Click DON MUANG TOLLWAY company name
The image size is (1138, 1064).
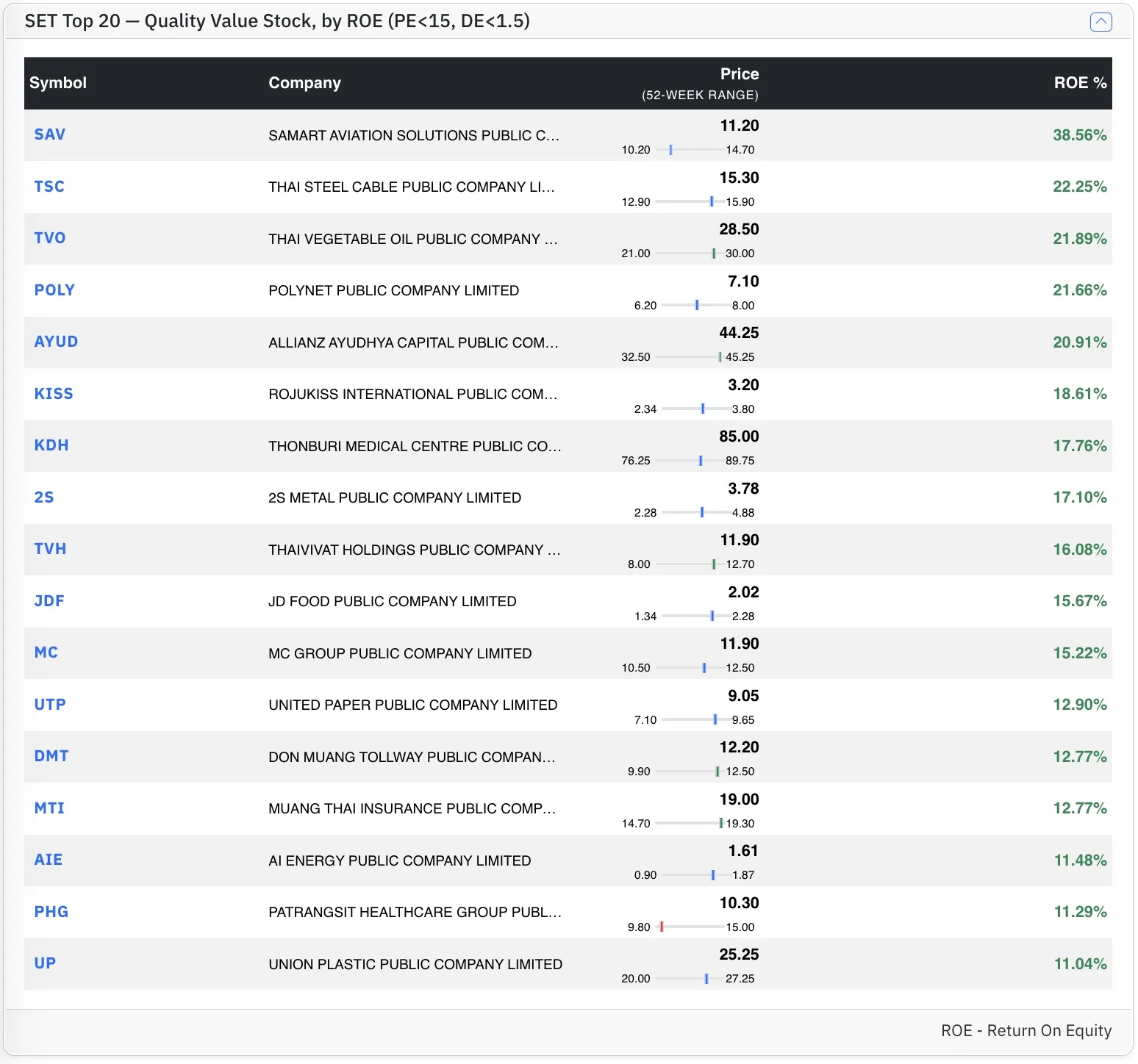[x=412, y=757]
